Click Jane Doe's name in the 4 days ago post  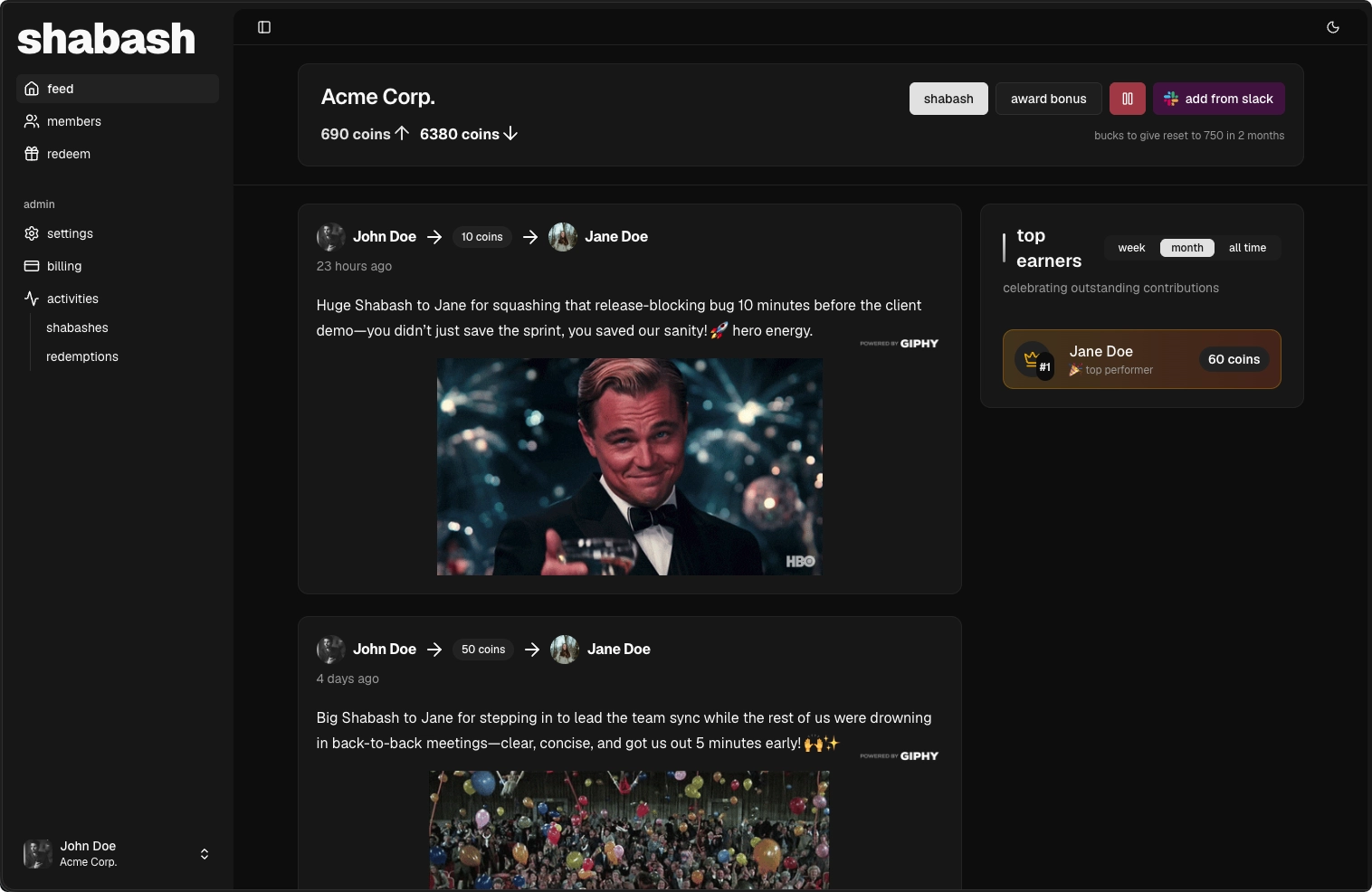[619, 650]
